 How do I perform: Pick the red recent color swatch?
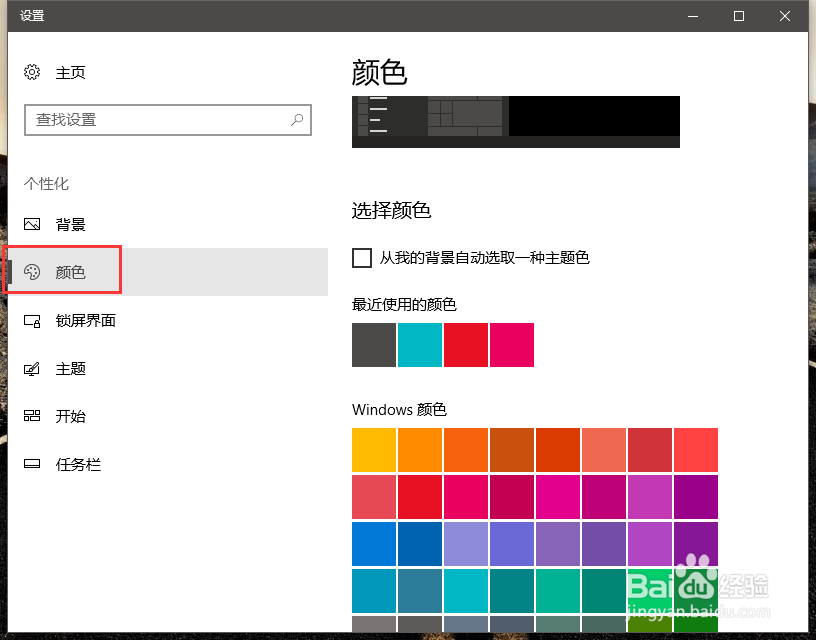tap(466, 345)
